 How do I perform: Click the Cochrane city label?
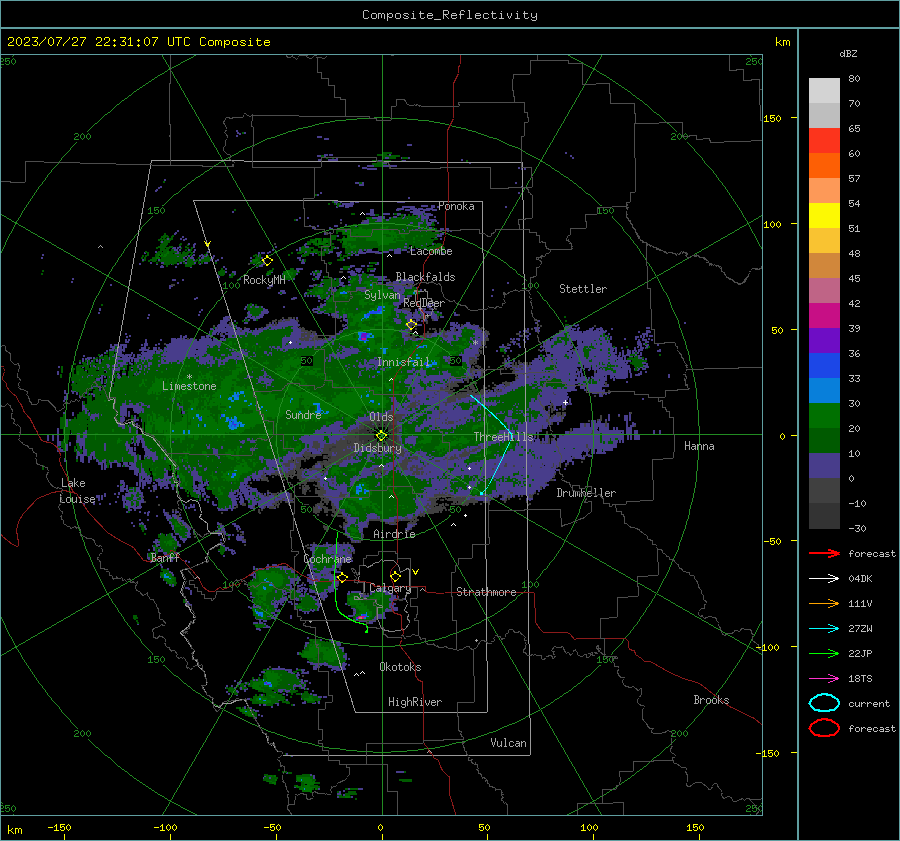pos(327,559)
